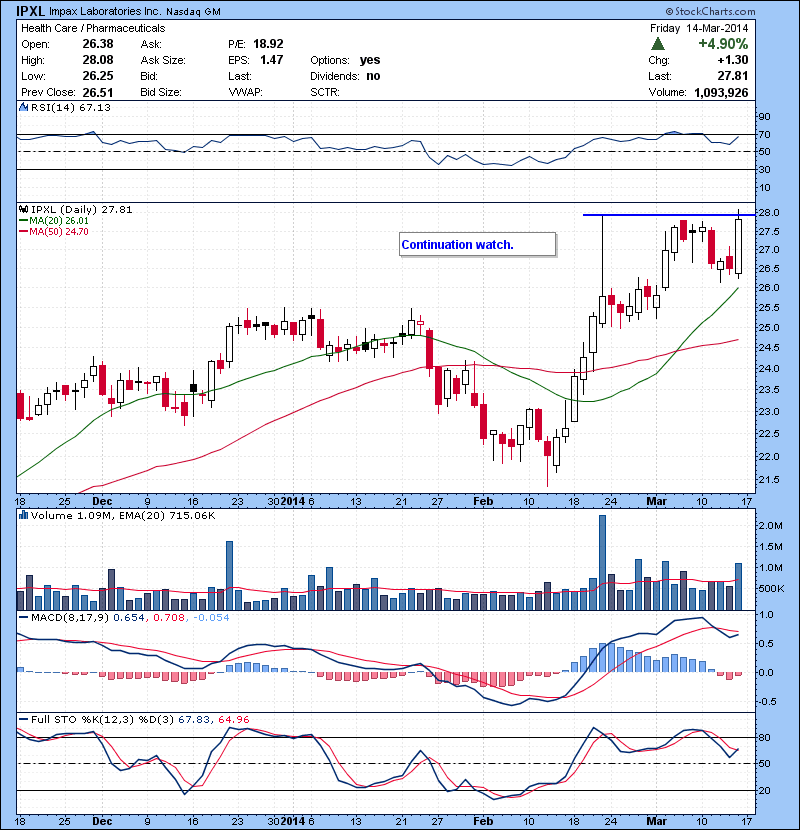Select the Volume panel legend icon
Image resolution: width=800 pixels, height=830 pixels.
click(25, 516)
